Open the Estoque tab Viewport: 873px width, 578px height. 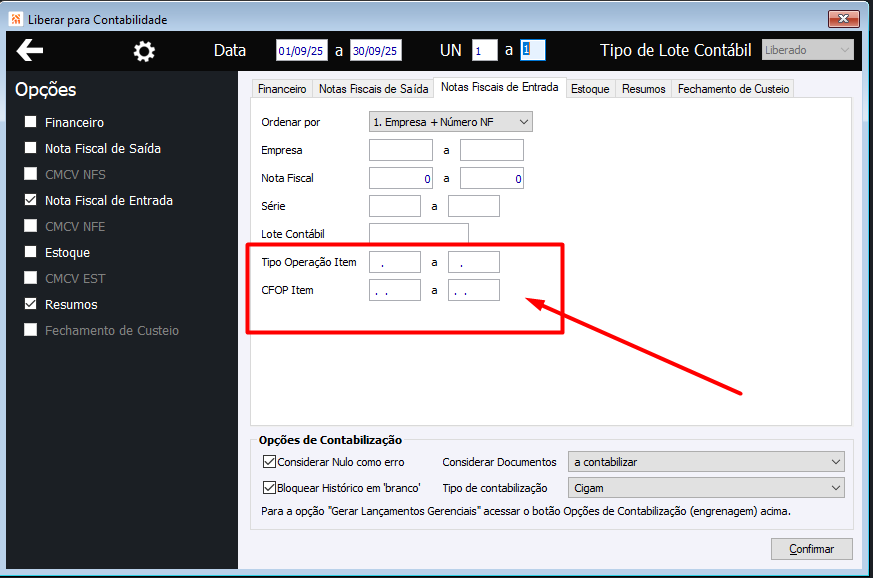590,89
